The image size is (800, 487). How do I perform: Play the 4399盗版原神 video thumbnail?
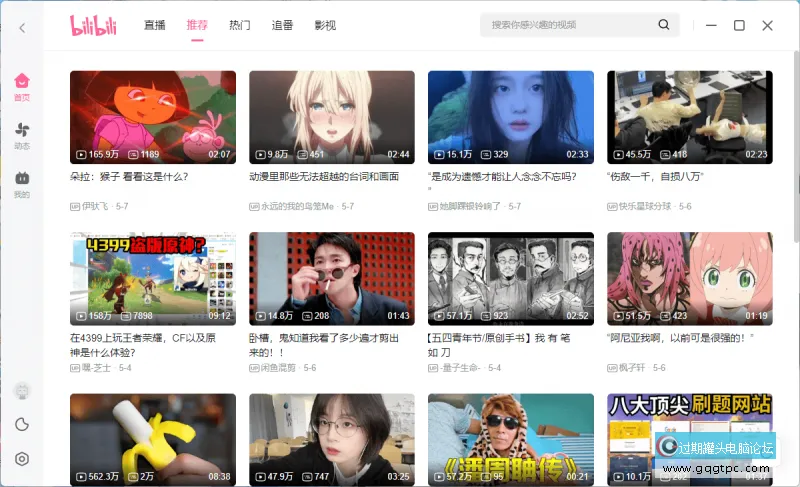coord(153,279)
